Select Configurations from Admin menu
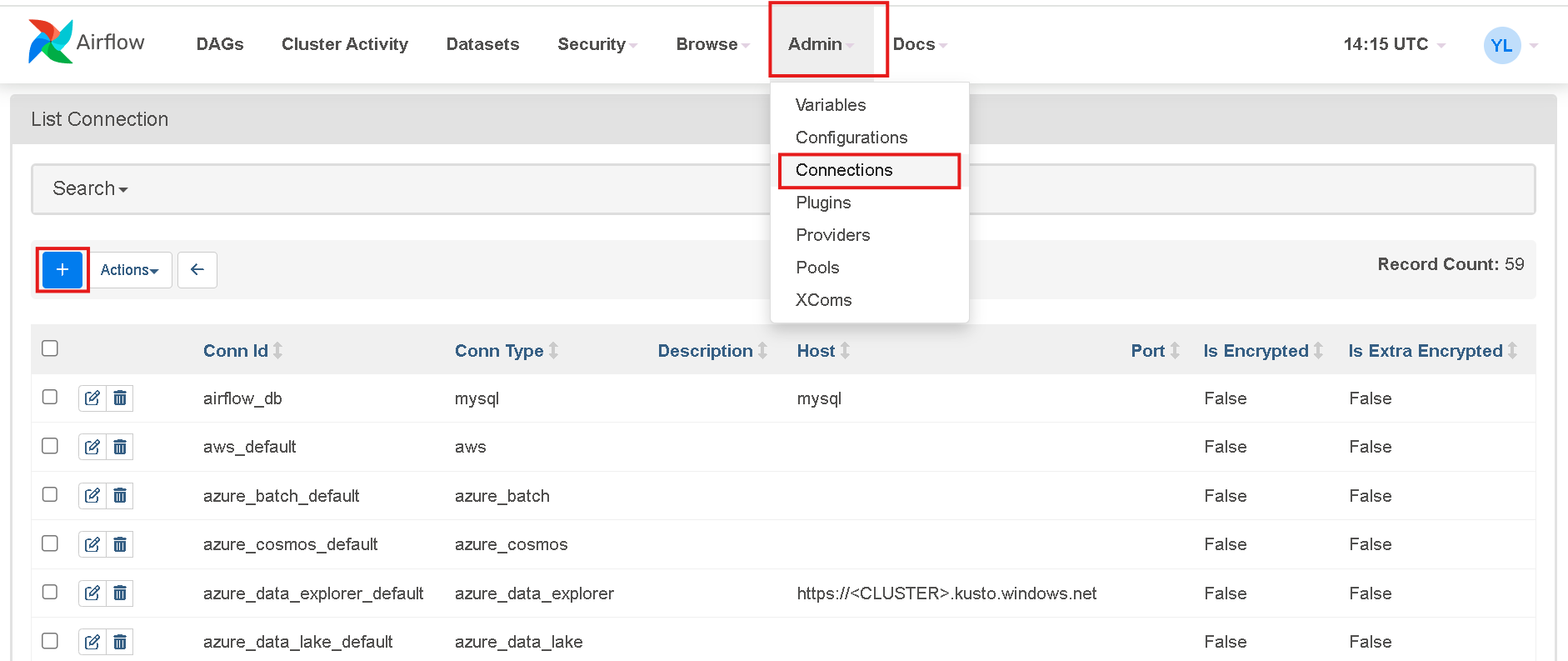1568x661 pixels. pos(851,138)
